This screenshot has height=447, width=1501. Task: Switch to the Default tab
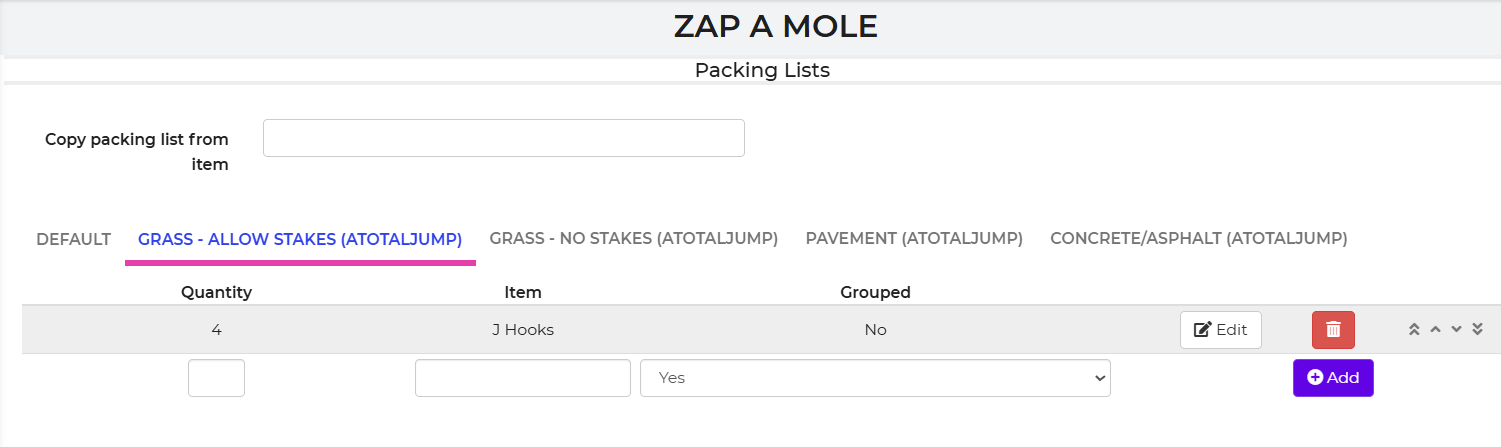click(x=73, y=239)
